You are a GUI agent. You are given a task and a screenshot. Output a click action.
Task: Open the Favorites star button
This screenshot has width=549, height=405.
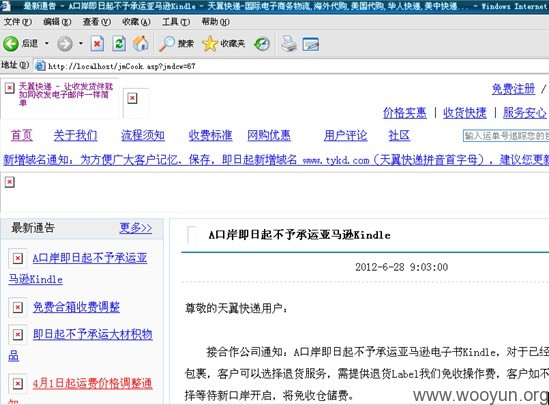point(223,44)
